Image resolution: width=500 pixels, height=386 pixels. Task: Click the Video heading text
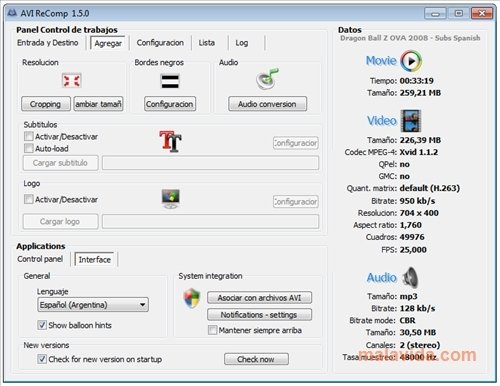point(382,121)
